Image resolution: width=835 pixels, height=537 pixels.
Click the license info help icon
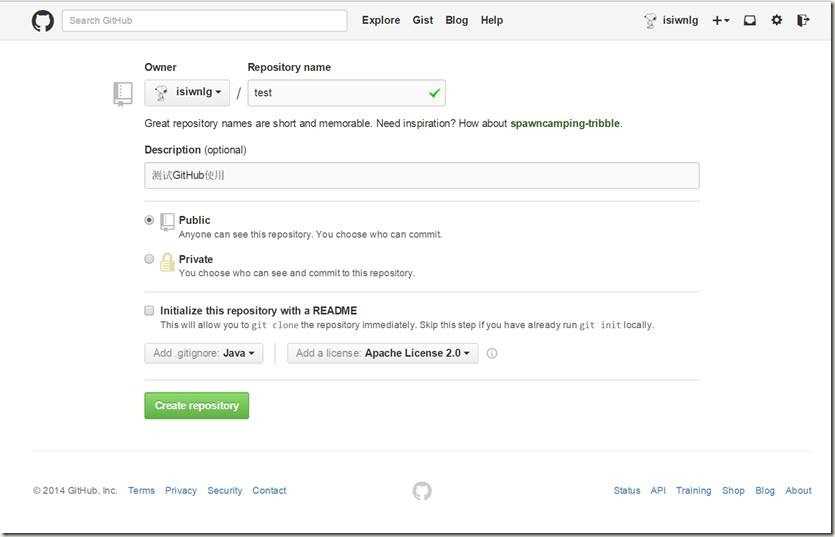(x=492, y=353)
